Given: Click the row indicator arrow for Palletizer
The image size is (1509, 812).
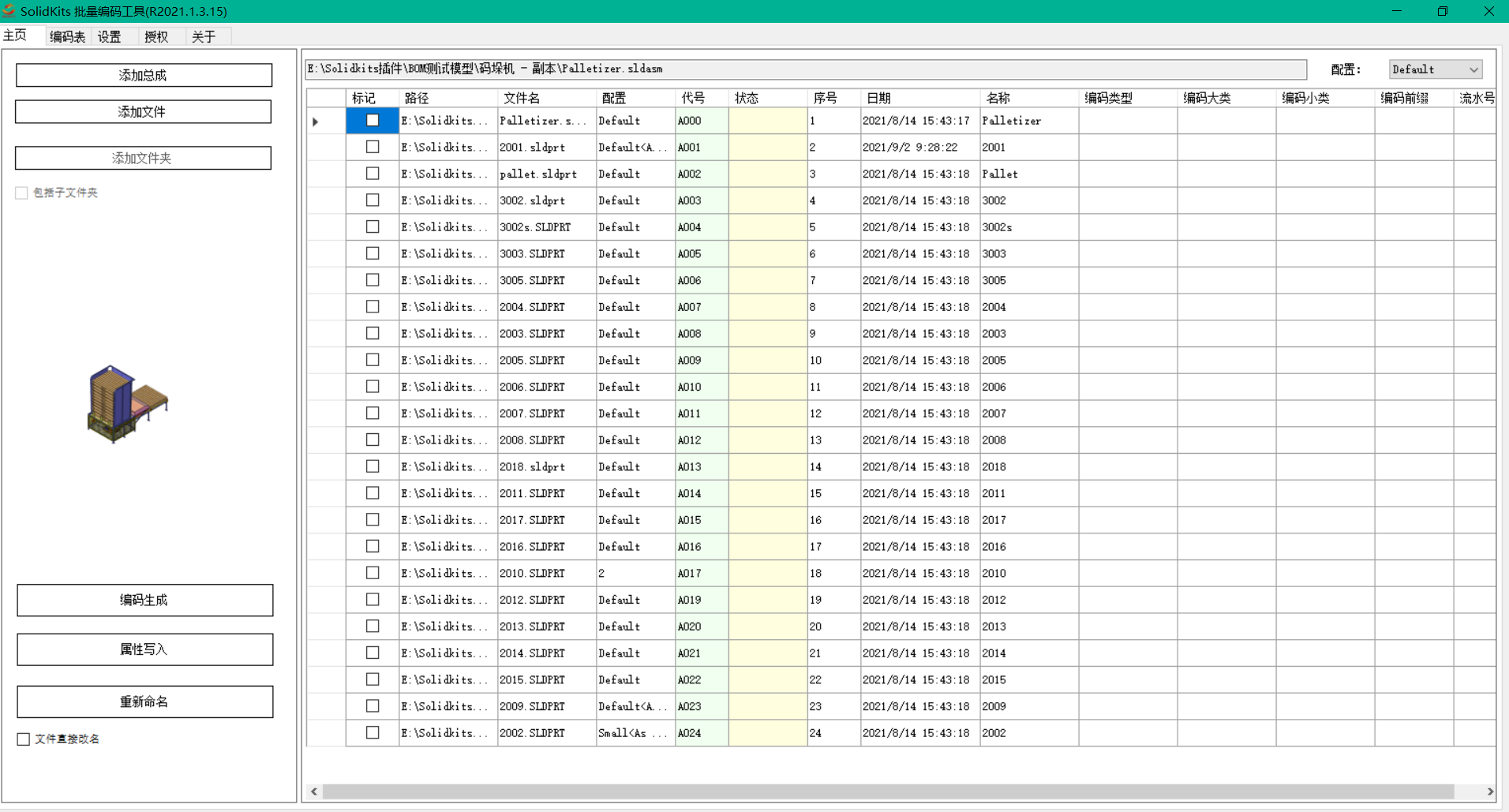Looking at the screenshot, I should click(x=316, y=122).
